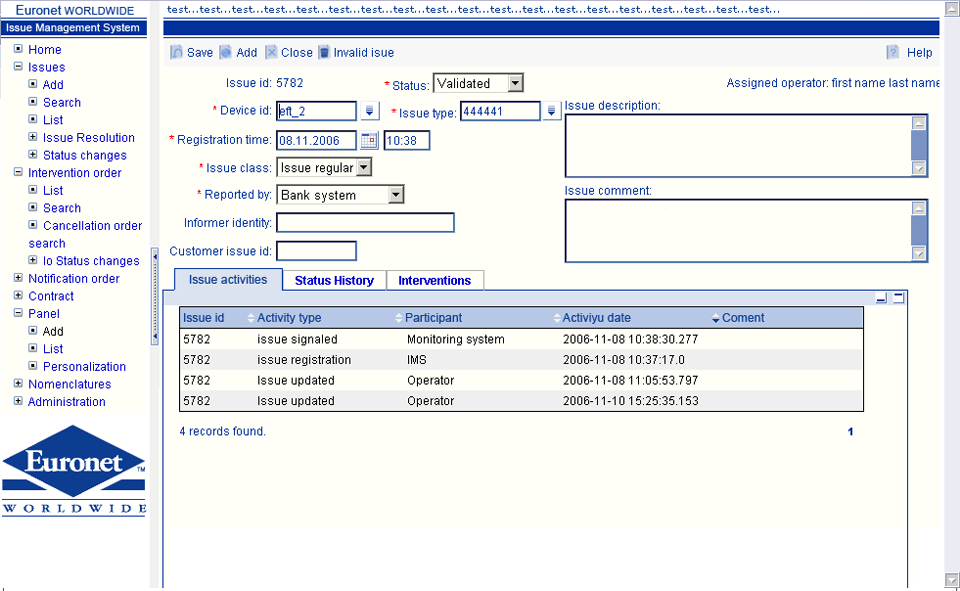
Task: Expand the Administration tree node
Action: point(18,402)
